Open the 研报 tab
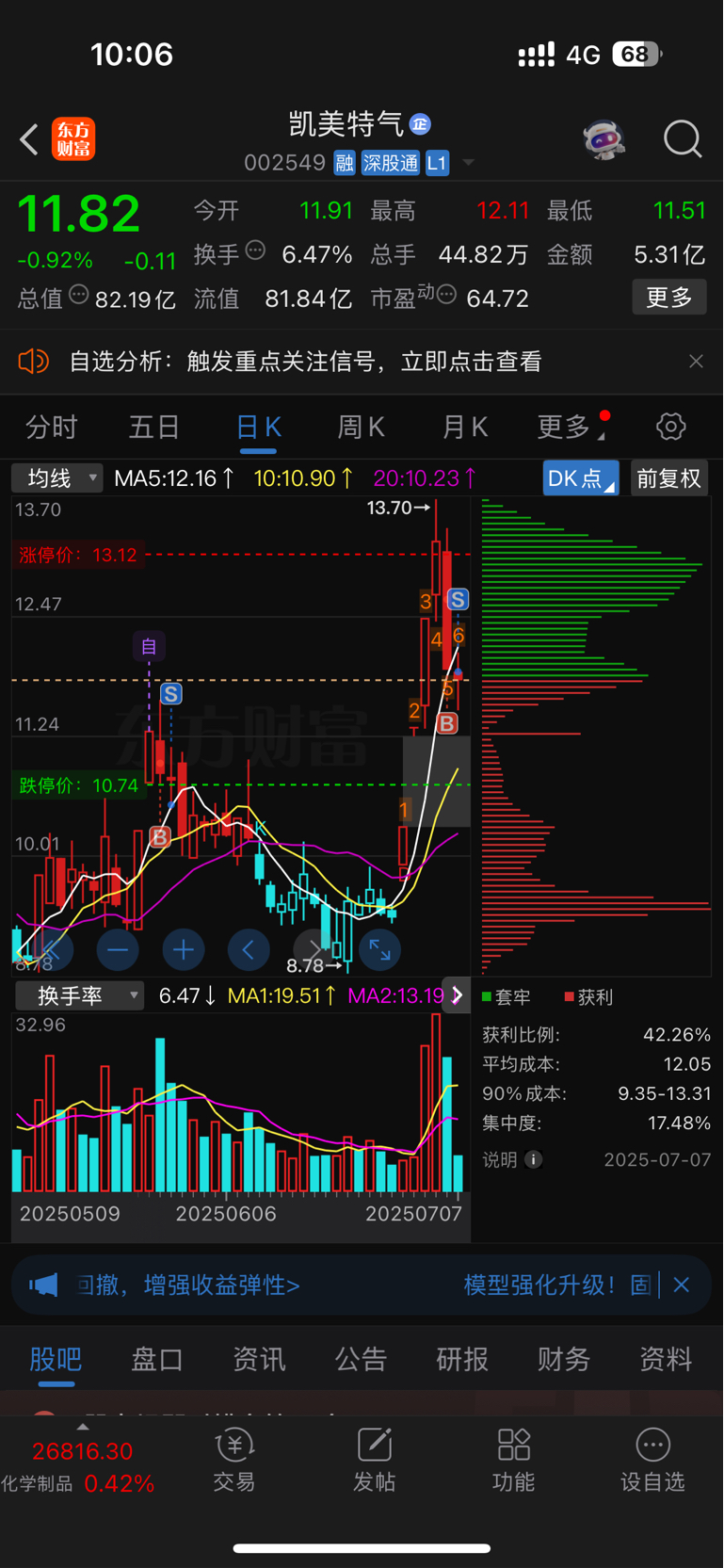Screen dimensions: 724x1568 (x=462, y=1359)
